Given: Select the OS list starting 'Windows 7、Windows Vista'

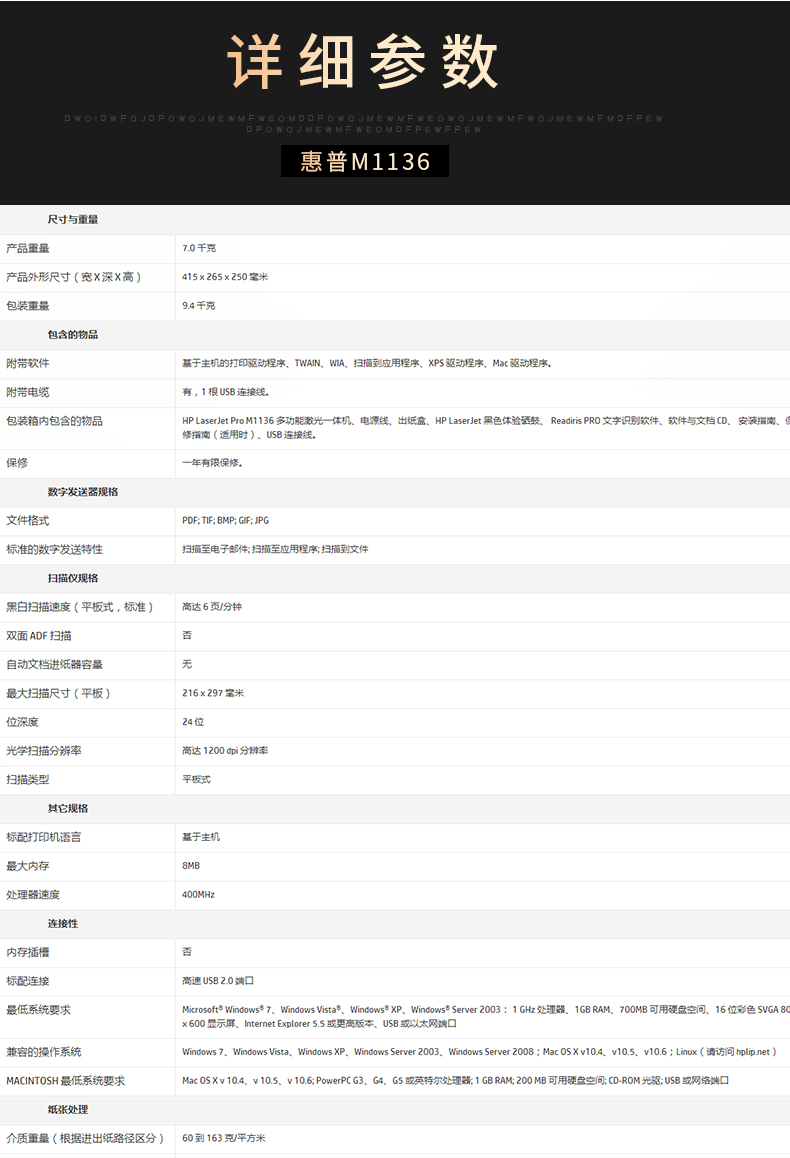Looking at the screenshot, I should pyautogui.click(x=480, y=1052).
